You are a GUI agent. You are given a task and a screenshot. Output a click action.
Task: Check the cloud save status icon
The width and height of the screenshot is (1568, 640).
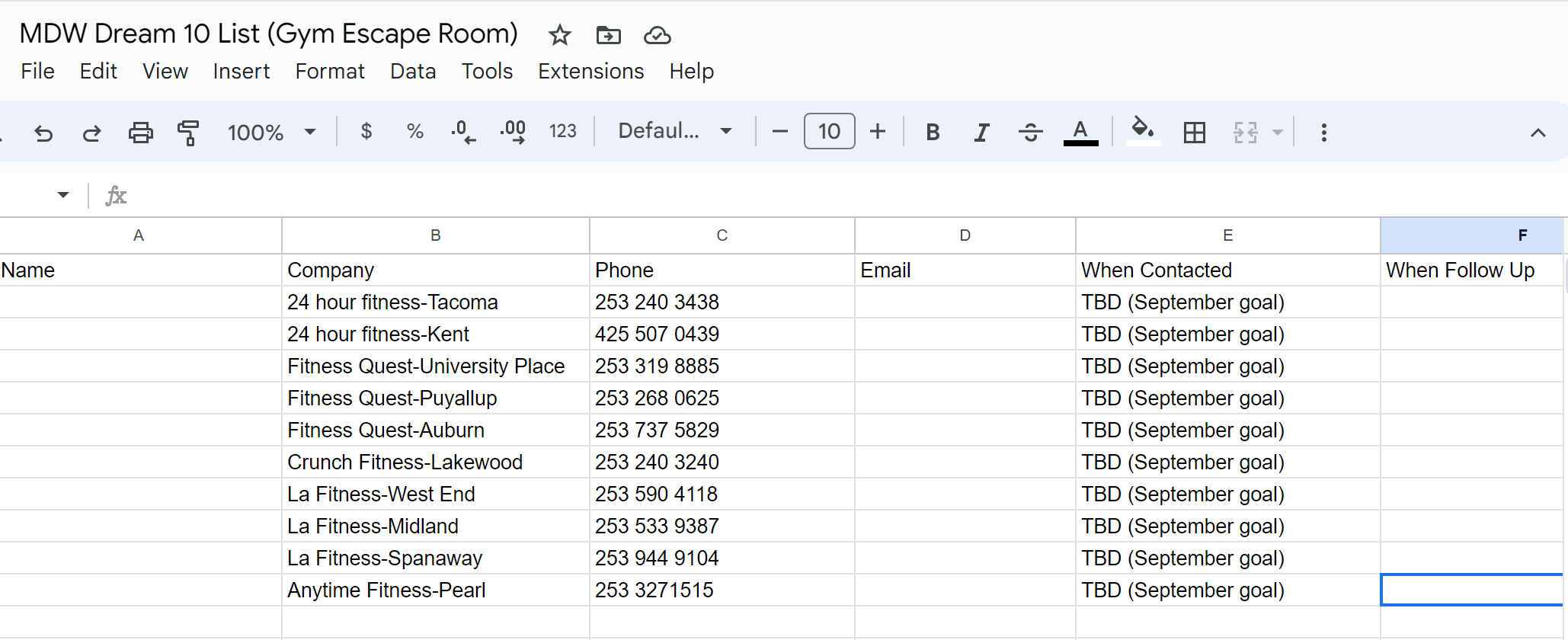(657, 35)
